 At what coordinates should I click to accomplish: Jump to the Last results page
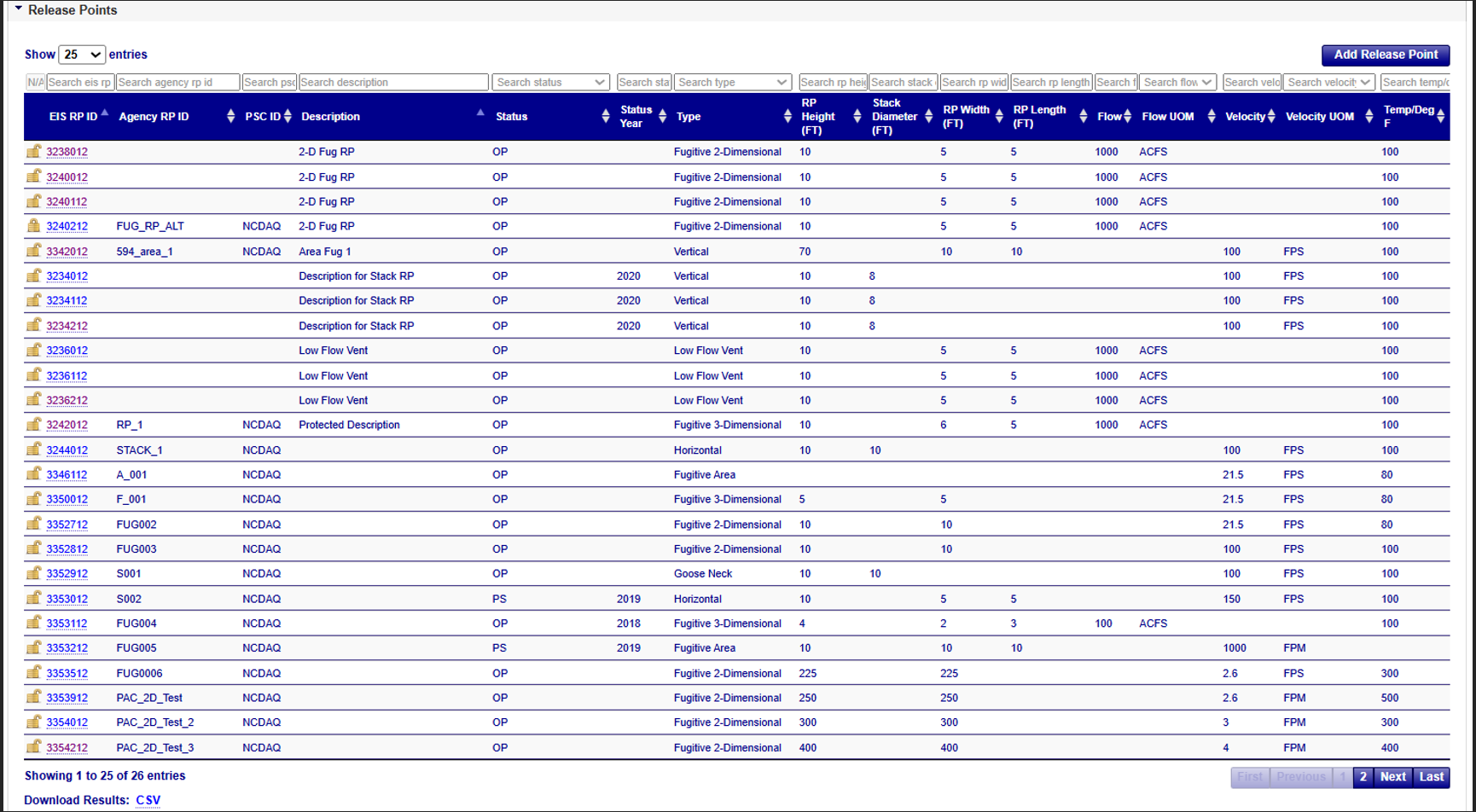[1431, 776]
